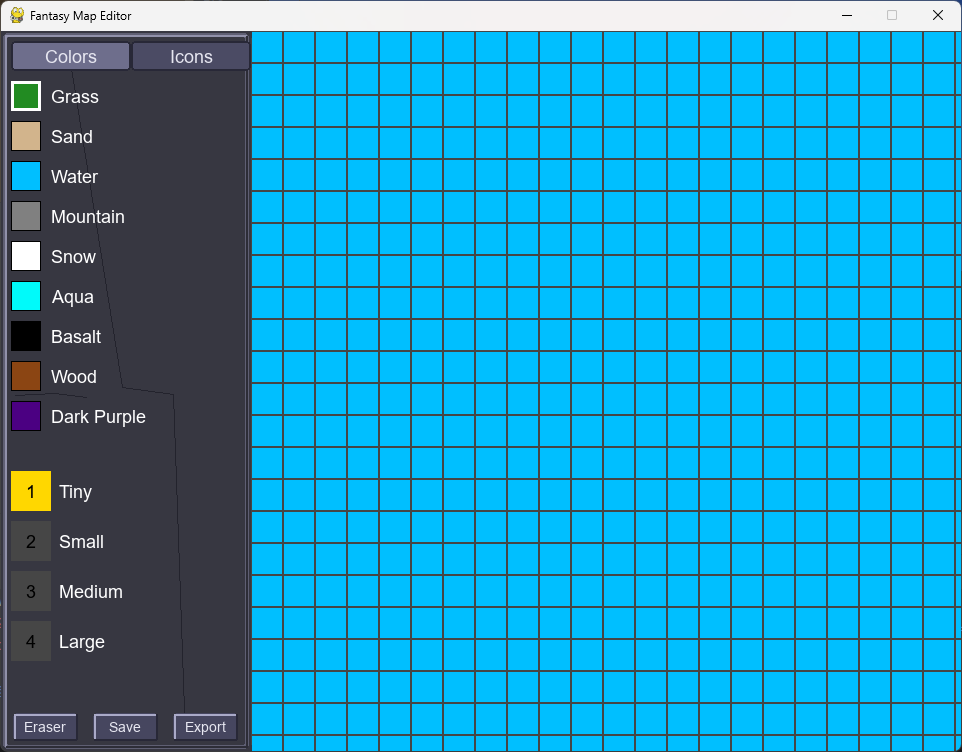Select the tan Sand swatch
The image size is (962, 752).
click(26, 136)
